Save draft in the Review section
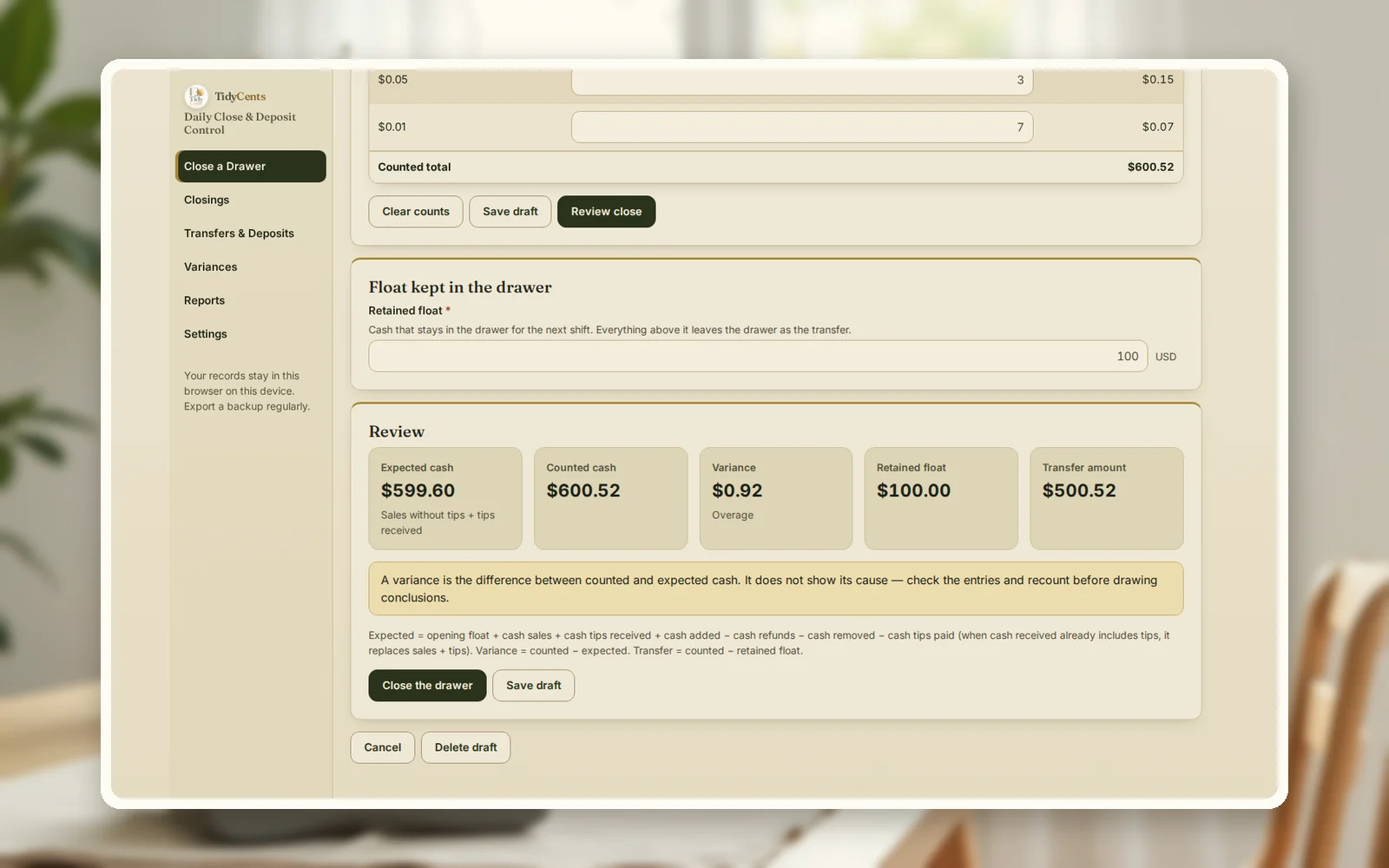The height and width of the screenshot is (868, 1389). pos(534,686)
